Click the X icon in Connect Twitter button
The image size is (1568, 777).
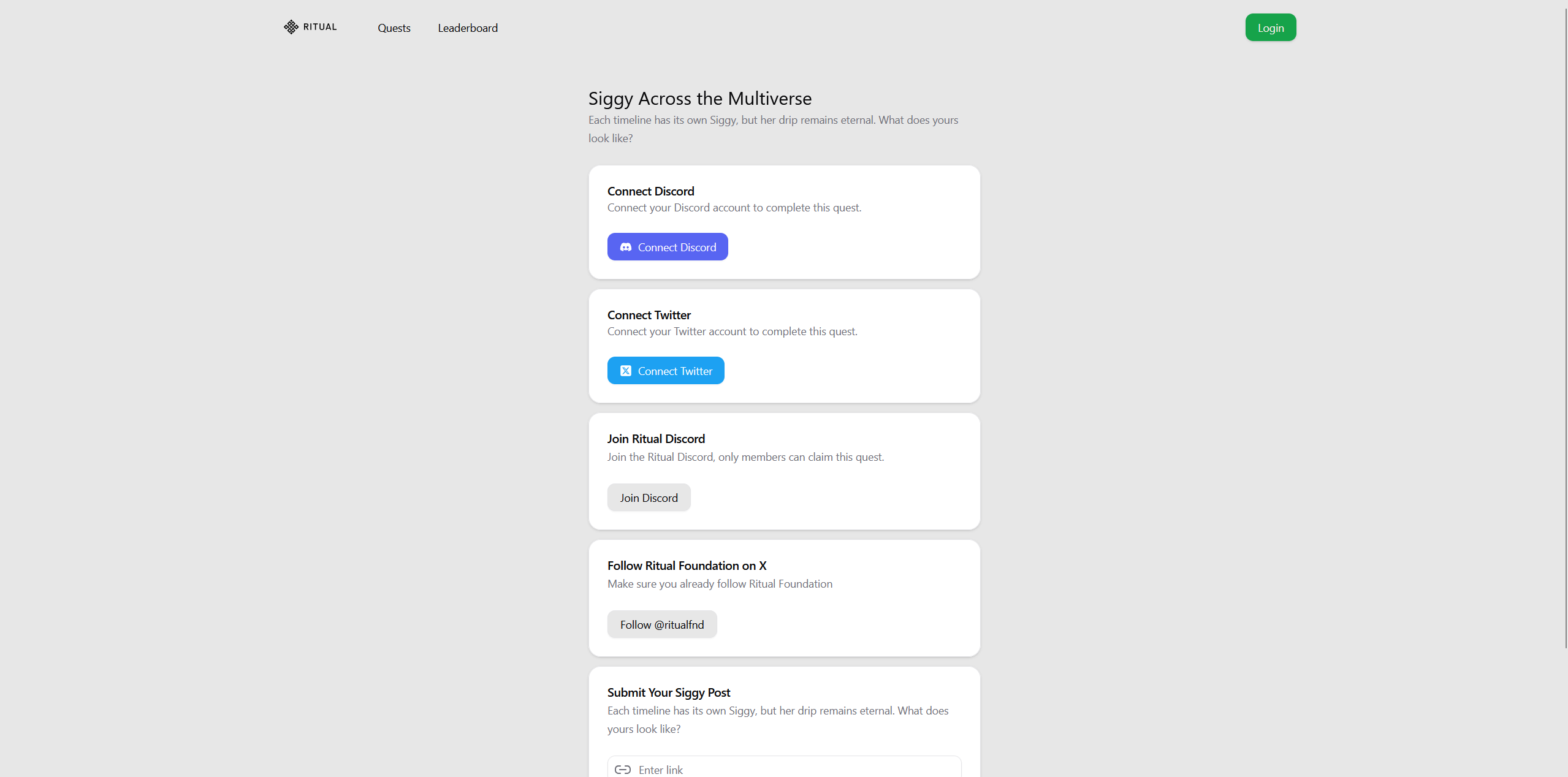[x=625, y=371]
